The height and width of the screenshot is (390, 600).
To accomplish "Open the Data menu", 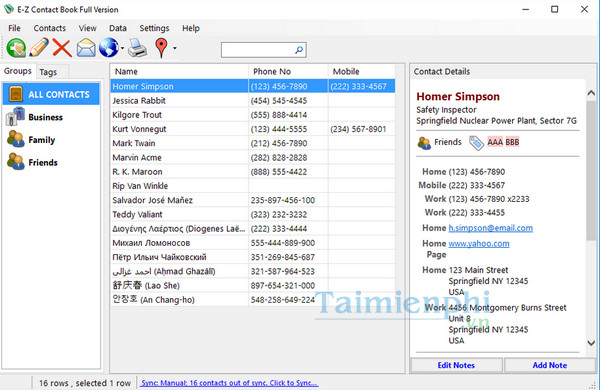I will [x=118, y=28].
